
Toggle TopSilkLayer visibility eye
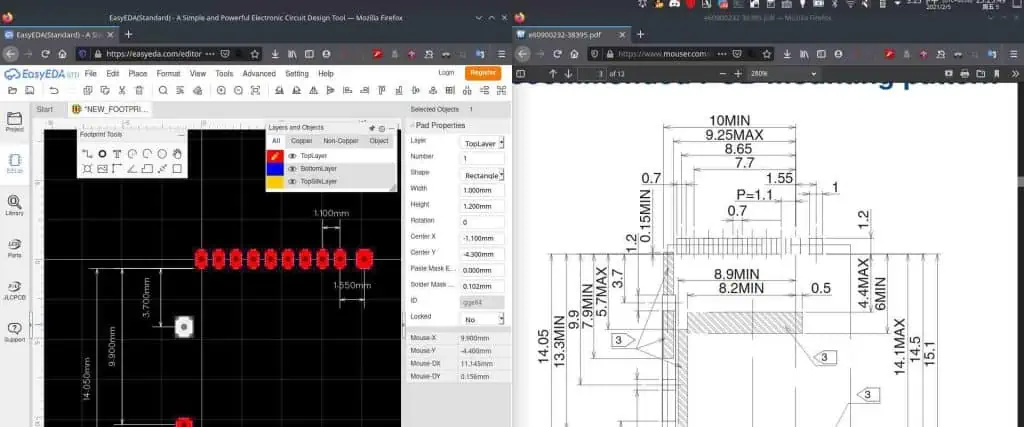(292, 182)
